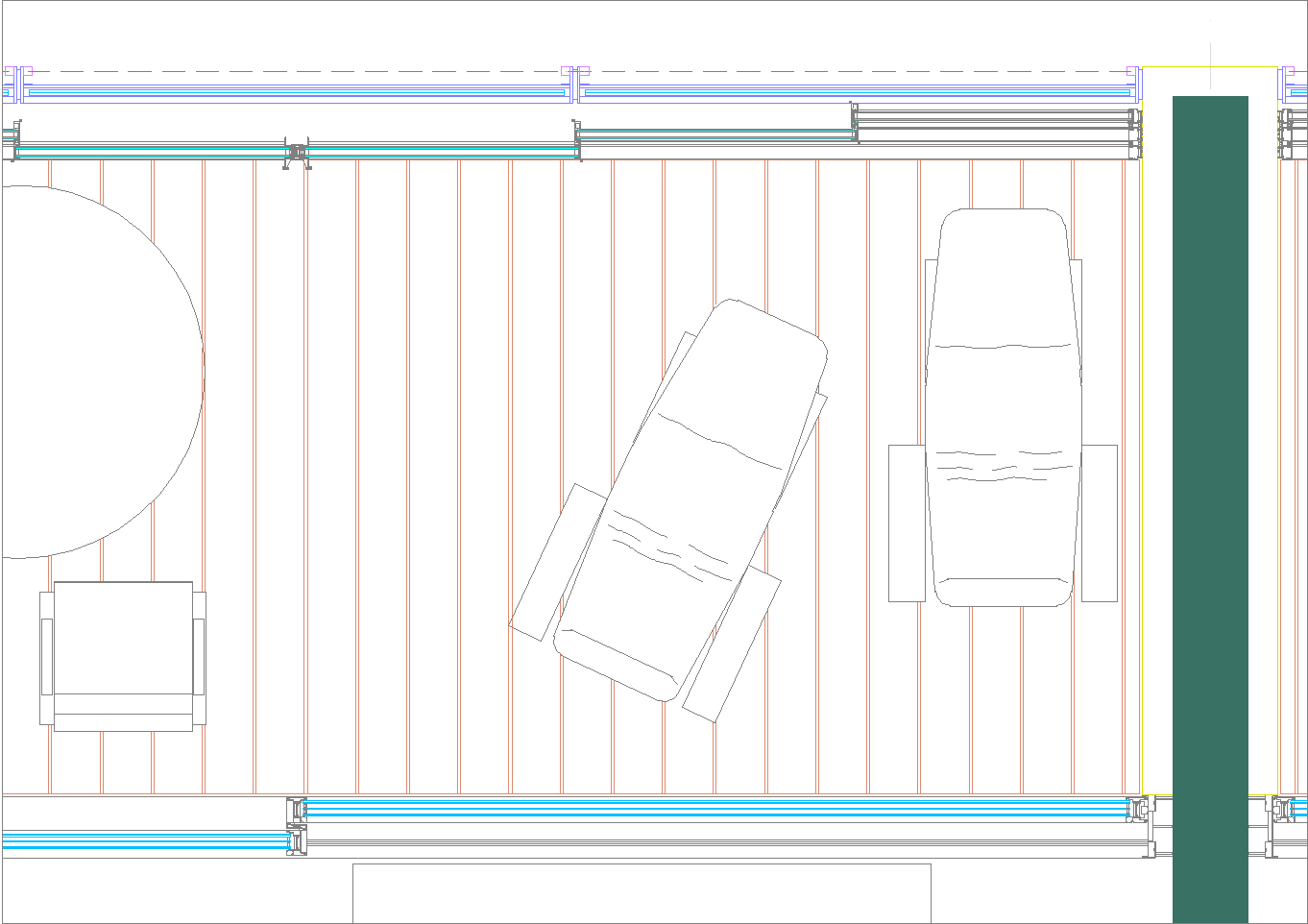Select the top window mullion profile
This screenshot has width=1308, height=924.
(x=297, y=154)
